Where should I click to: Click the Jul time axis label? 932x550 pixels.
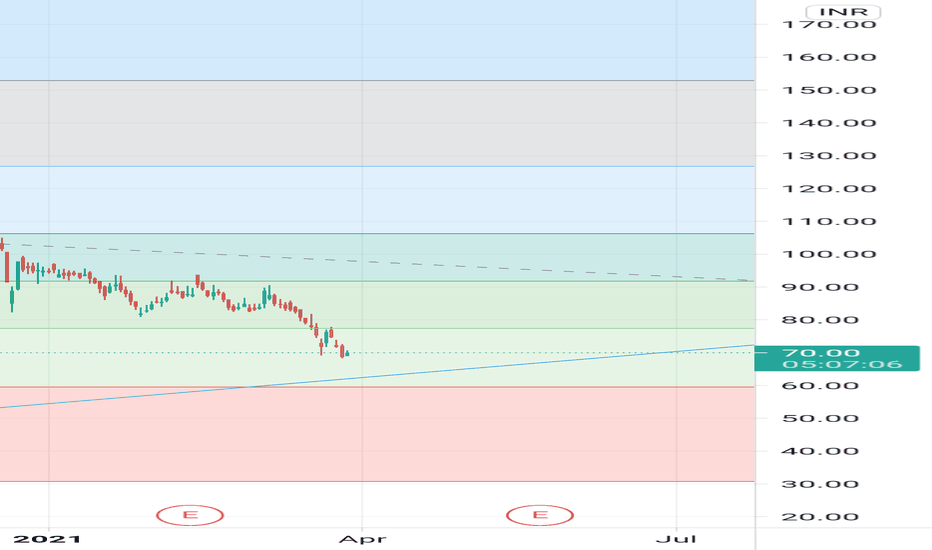(676, 539)
